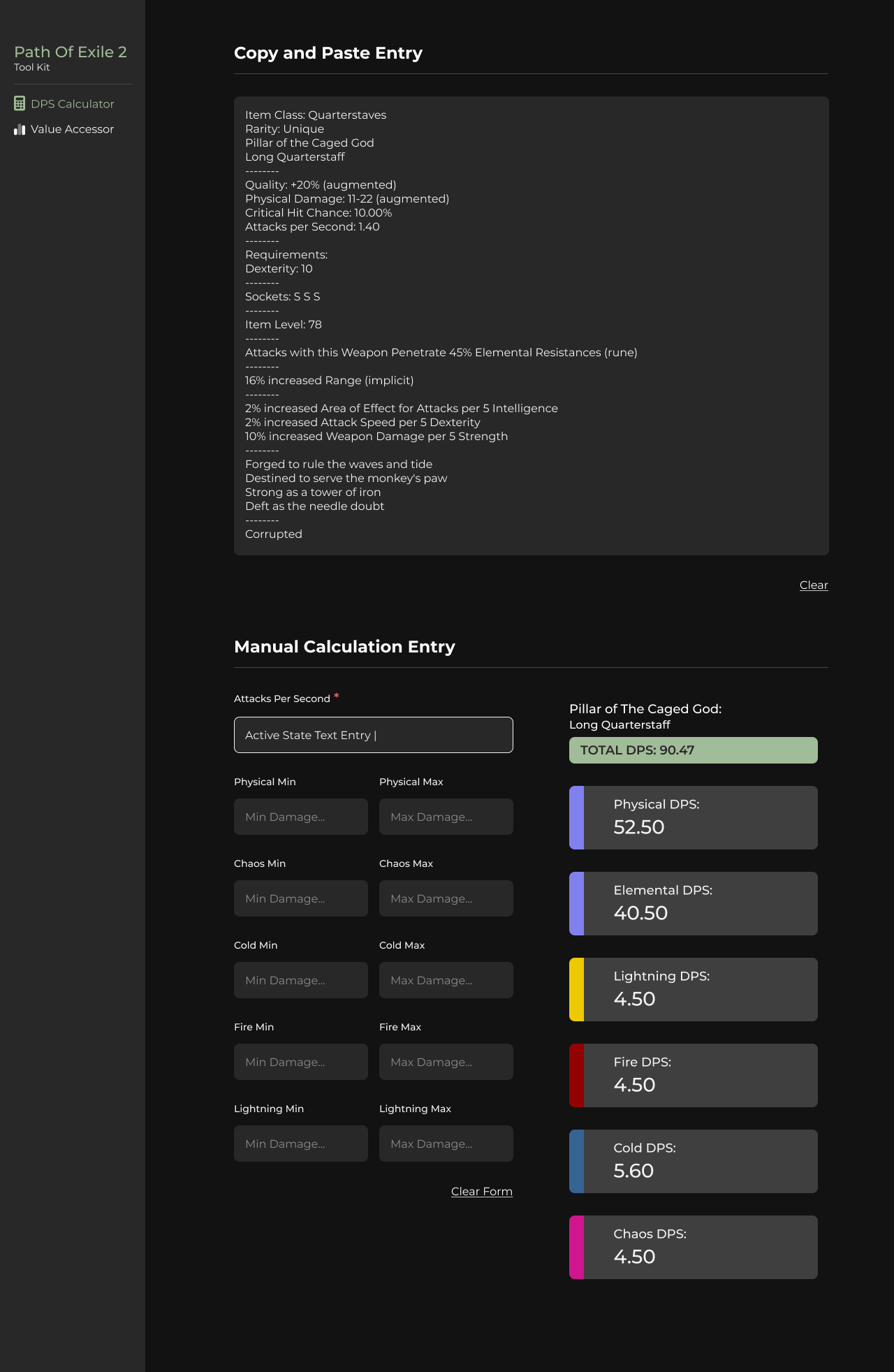
Task: Click '10% increased Weapon Damage per 5 Strength'
Action: point(376,436)
